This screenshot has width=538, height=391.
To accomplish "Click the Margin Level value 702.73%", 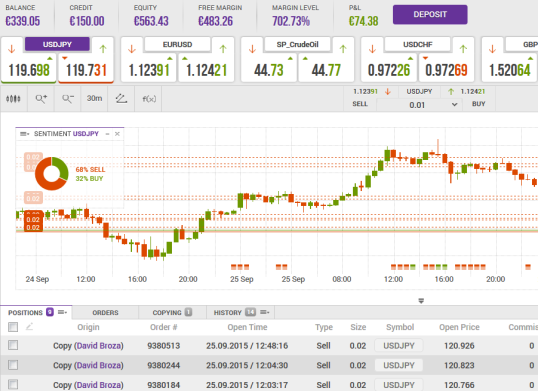I will 291,21.
